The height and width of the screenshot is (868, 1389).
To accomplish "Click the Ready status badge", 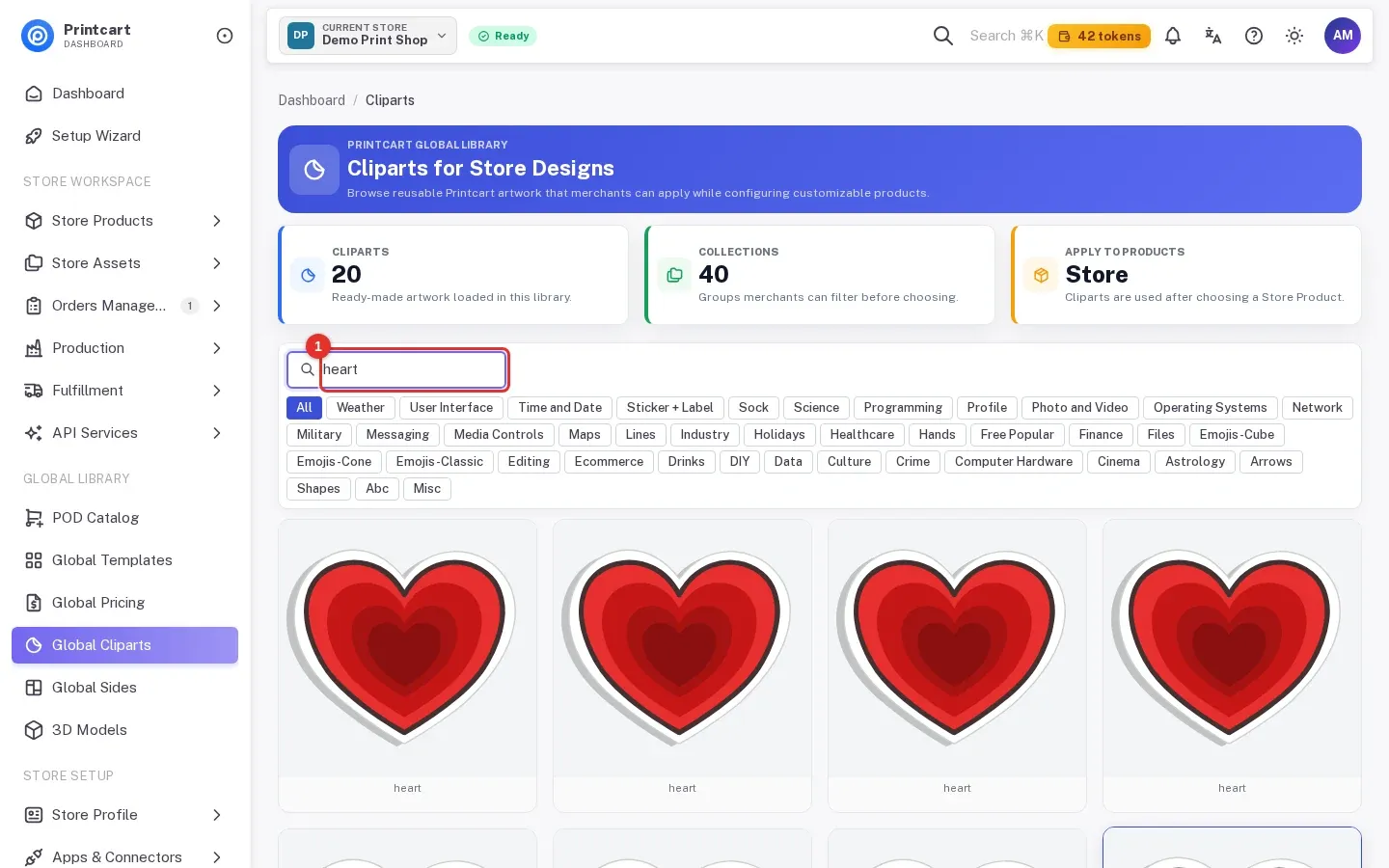I will (x=503, y=36).
